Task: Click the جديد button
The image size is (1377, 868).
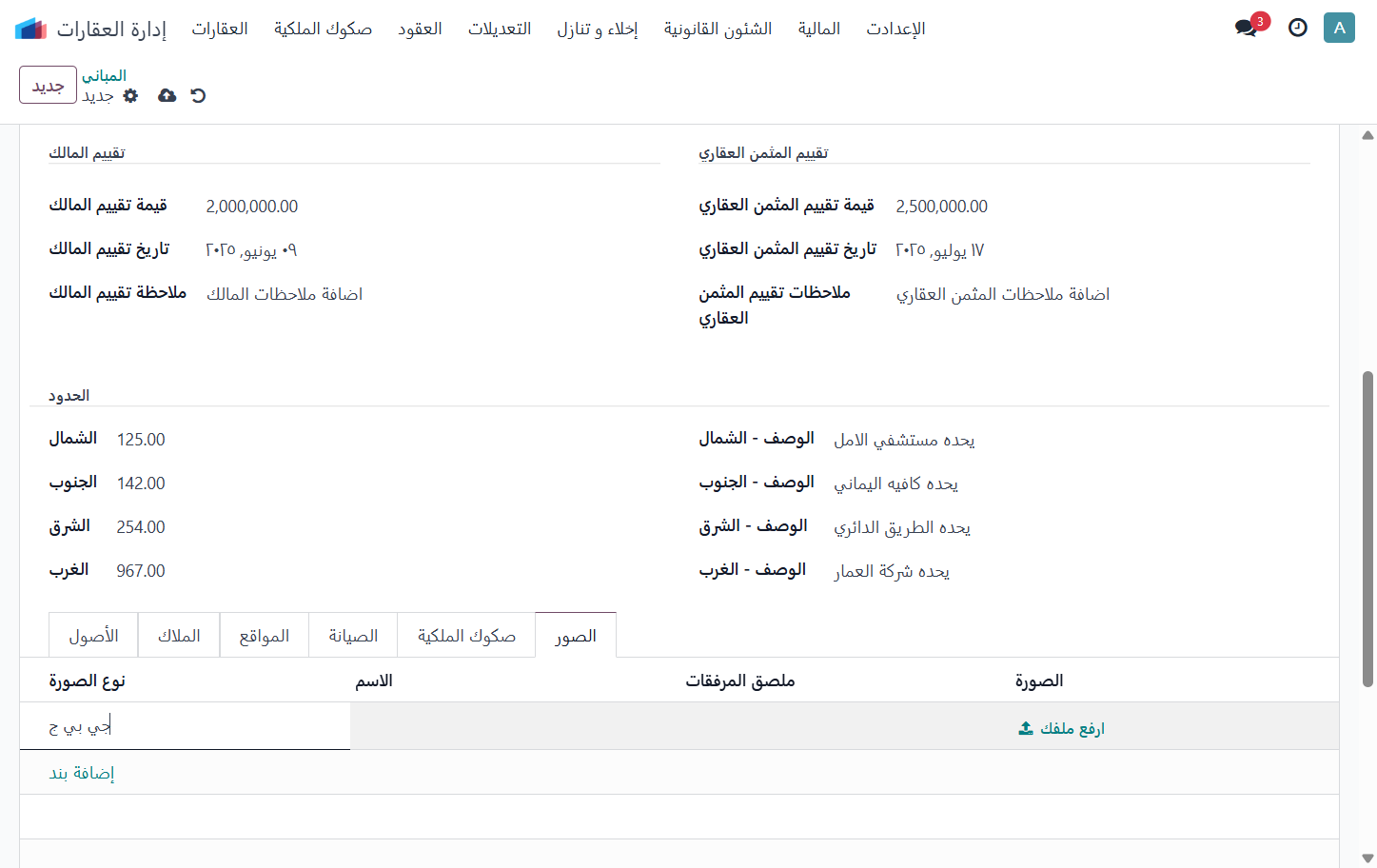Action: click(x=48, y=86)
